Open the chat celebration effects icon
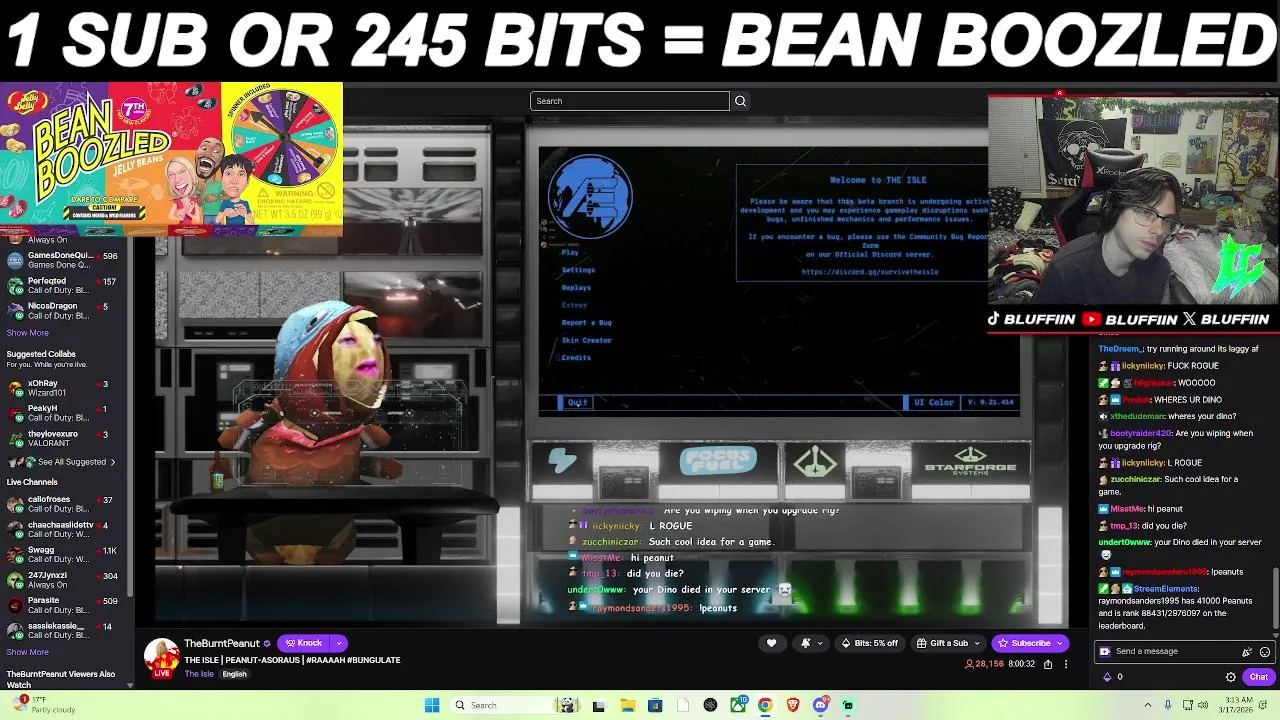This screenshot has height=720, width=1280. point(1247,652)
